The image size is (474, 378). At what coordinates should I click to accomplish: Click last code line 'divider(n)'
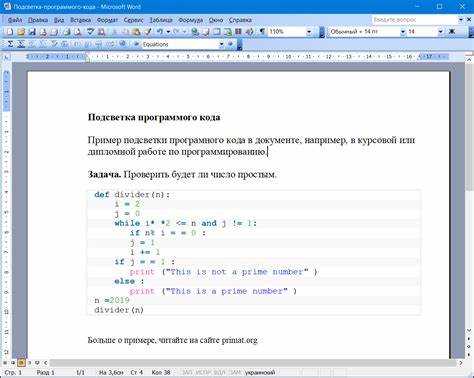[119, 310]
